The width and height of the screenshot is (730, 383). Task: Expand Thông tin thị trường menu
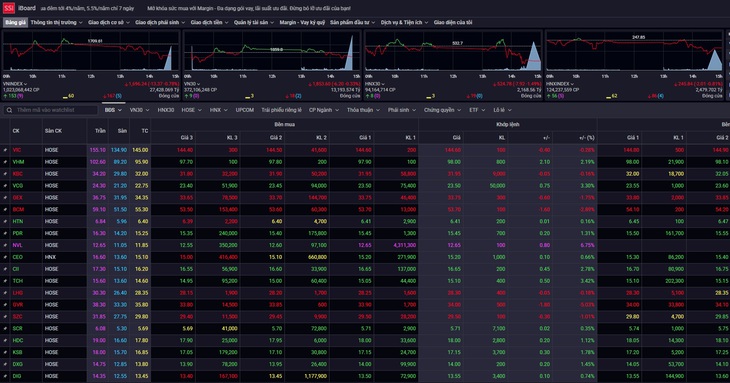tap(56, 22)
